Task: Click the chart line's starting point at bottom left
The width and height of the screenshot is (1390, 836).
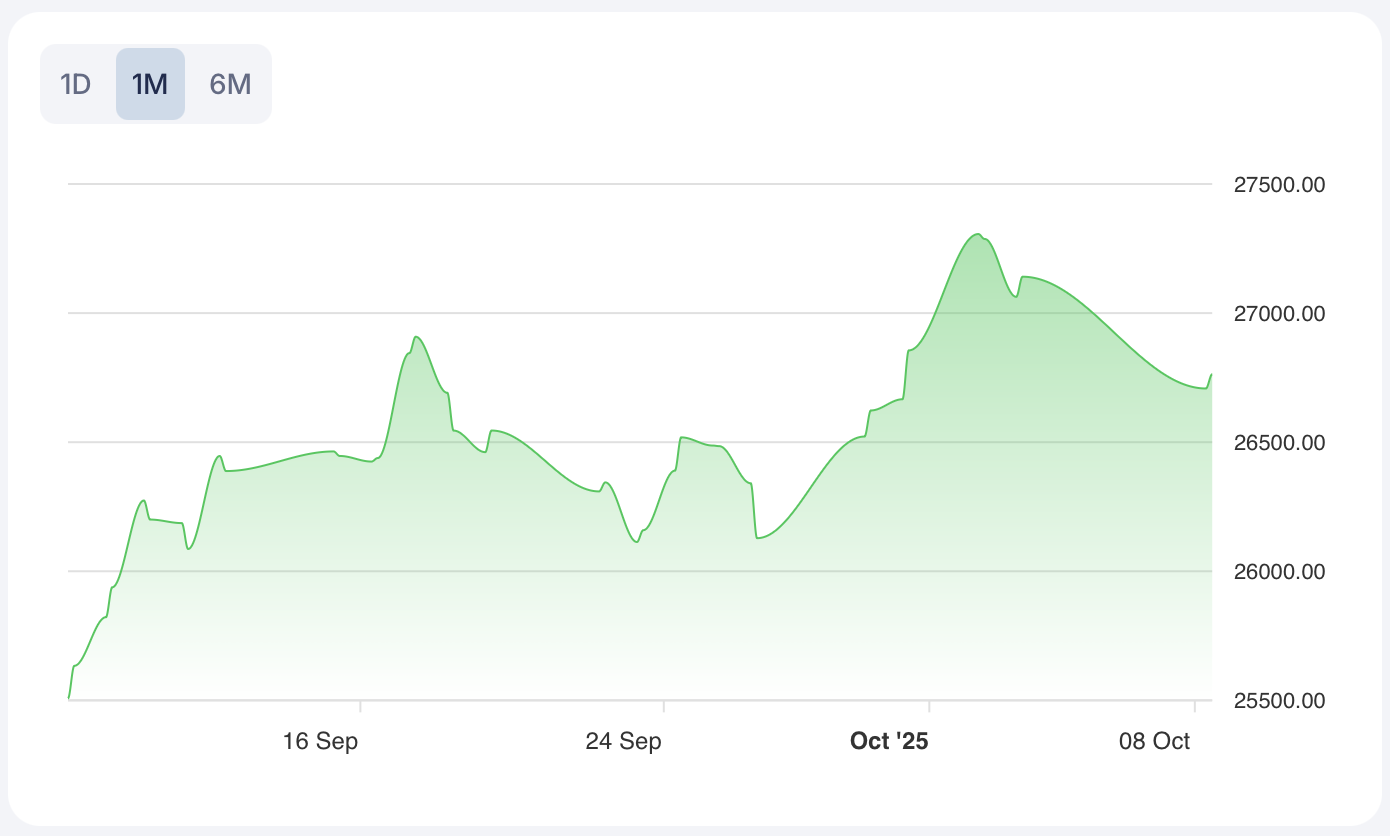Action: [x=69, y=698]
